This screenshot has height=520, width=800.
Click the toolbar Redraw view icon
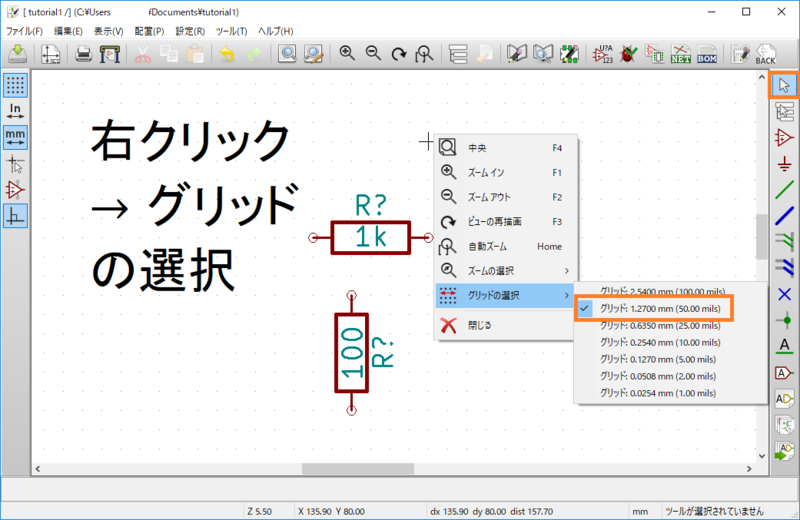(x=398, y=54)
